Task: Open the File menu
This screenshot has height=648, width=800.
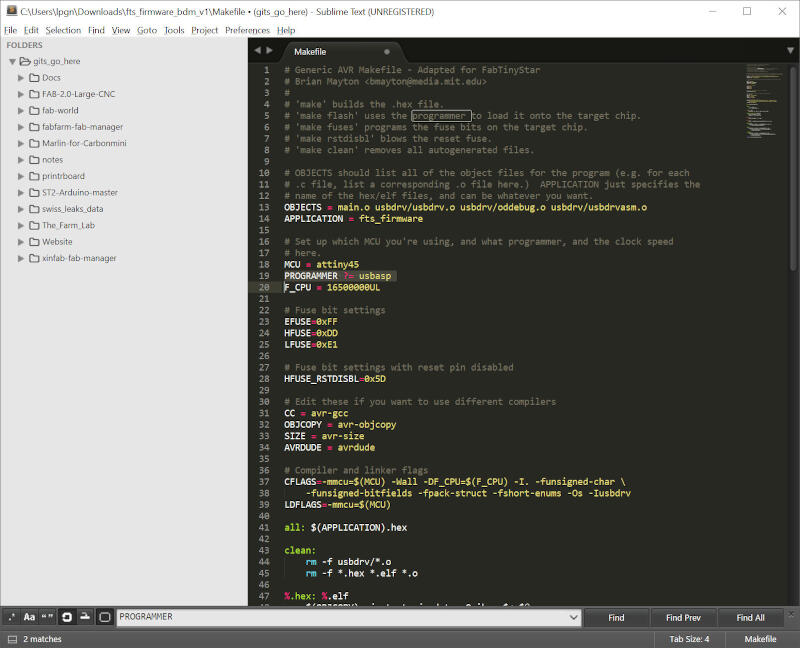Action: click(x=10, y=30)
